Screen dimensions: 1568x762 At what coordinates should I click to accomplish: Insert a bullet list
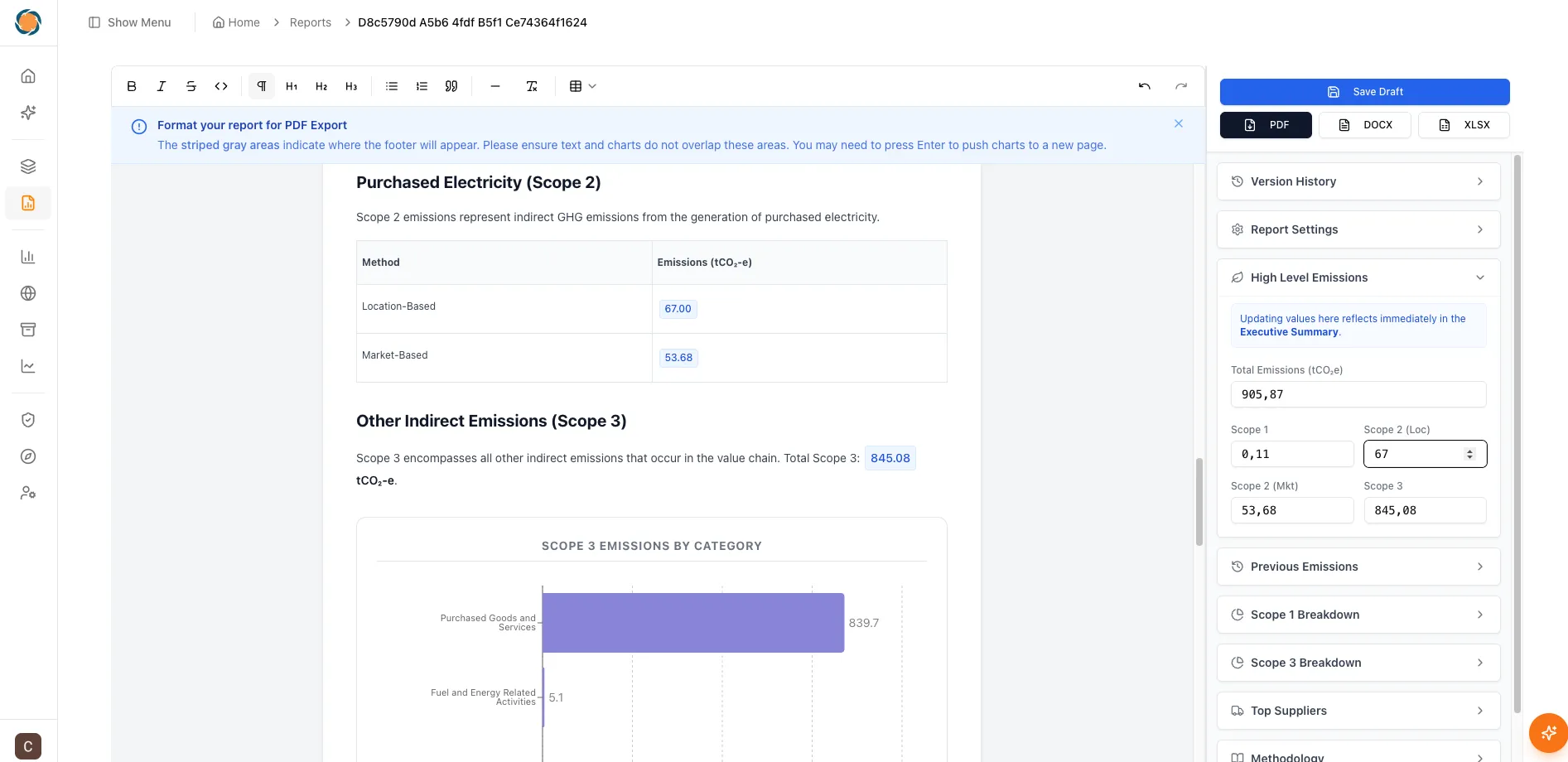[x=391, y=86]
